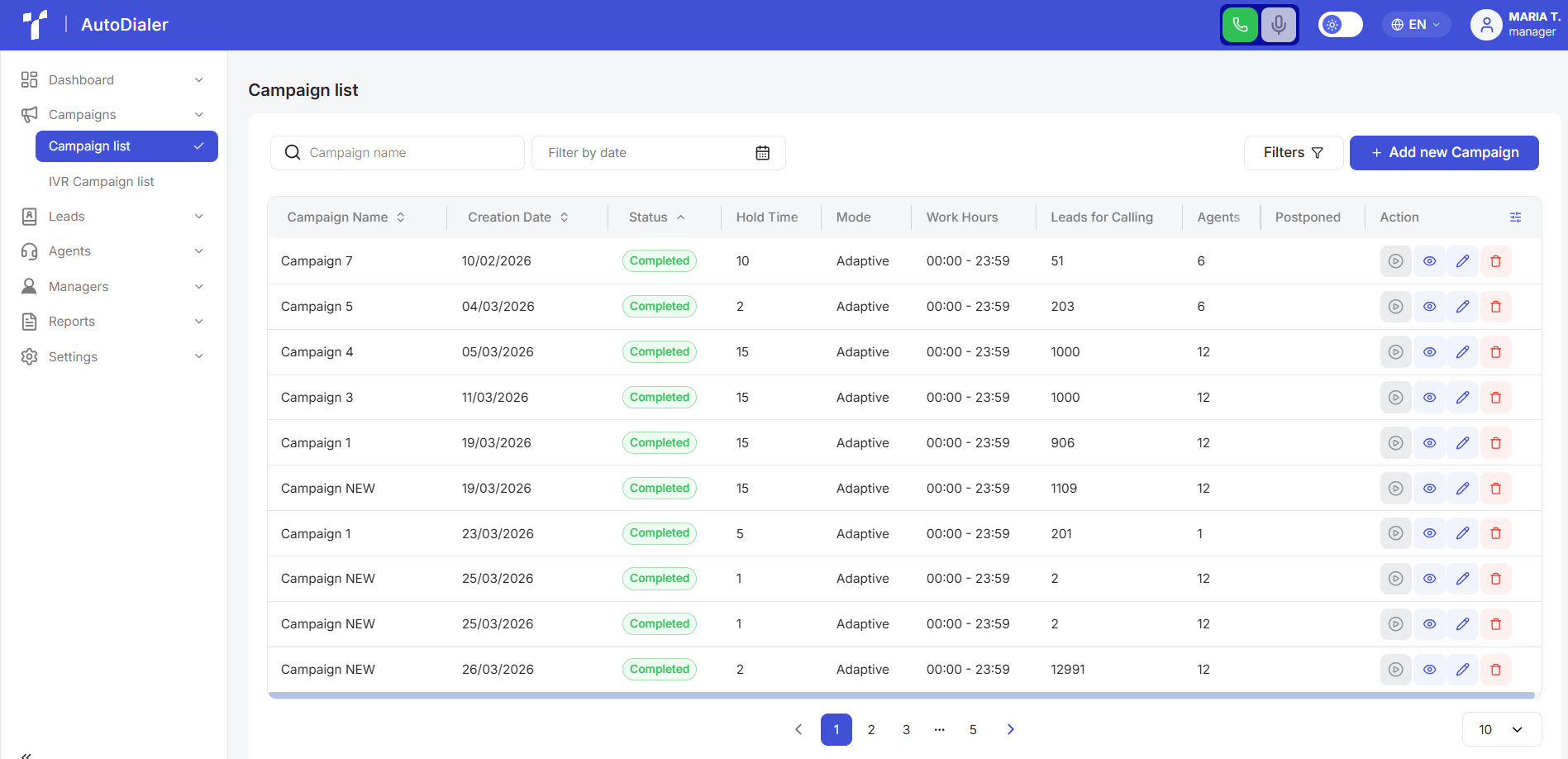Click the horizontal table scrollbar

point(901,696)
